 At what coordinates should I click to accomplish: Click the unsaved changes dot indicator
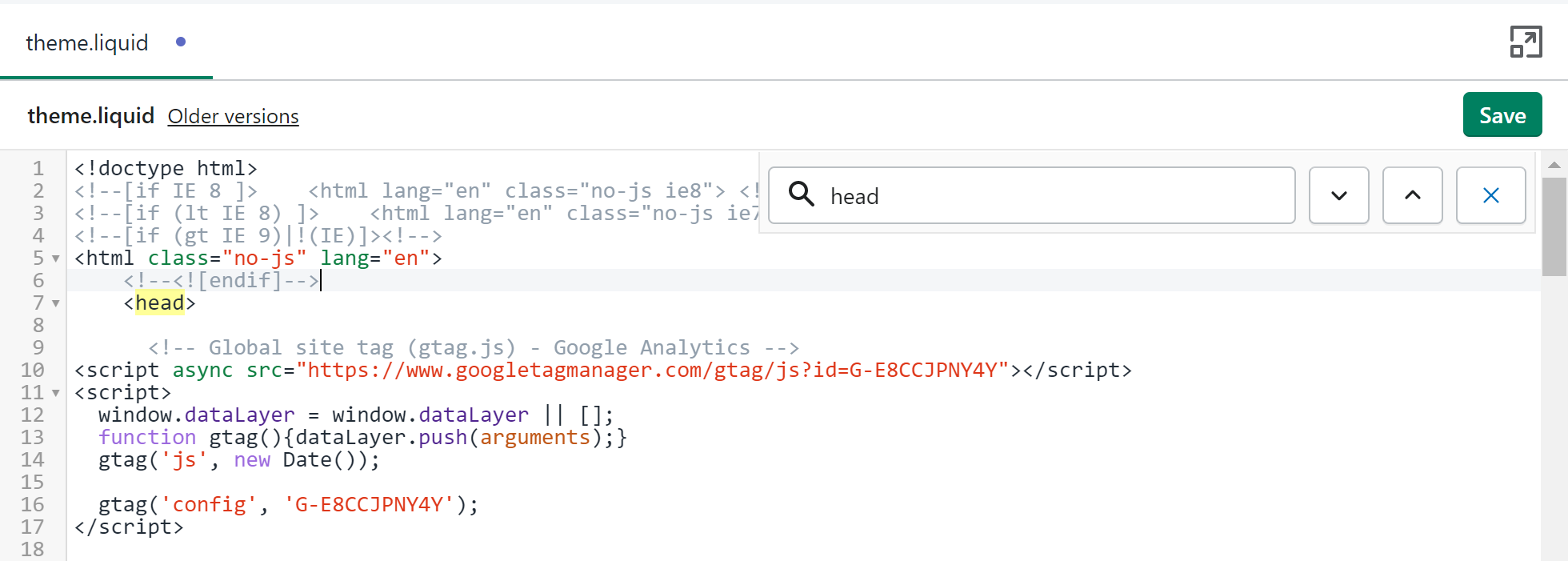tap(181, 42)
